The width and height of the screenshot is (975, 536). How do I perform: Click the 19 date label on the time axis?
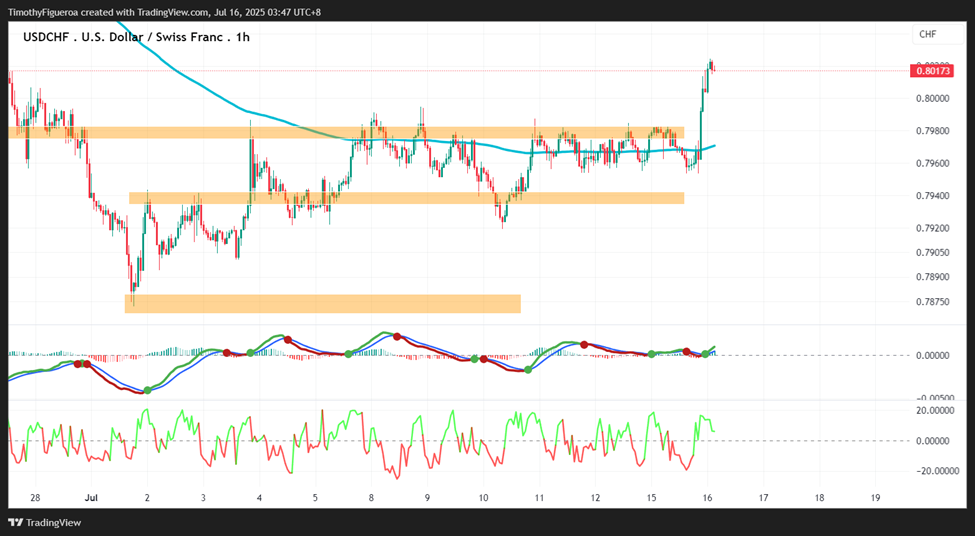876,497
